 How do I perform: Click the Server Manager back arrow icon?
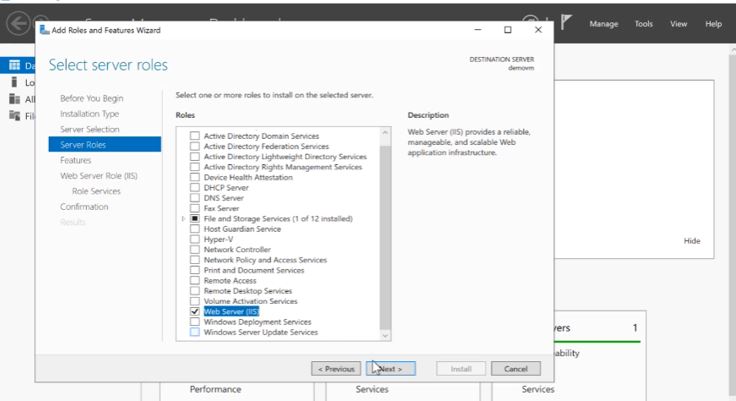click(x=18, y=23)
